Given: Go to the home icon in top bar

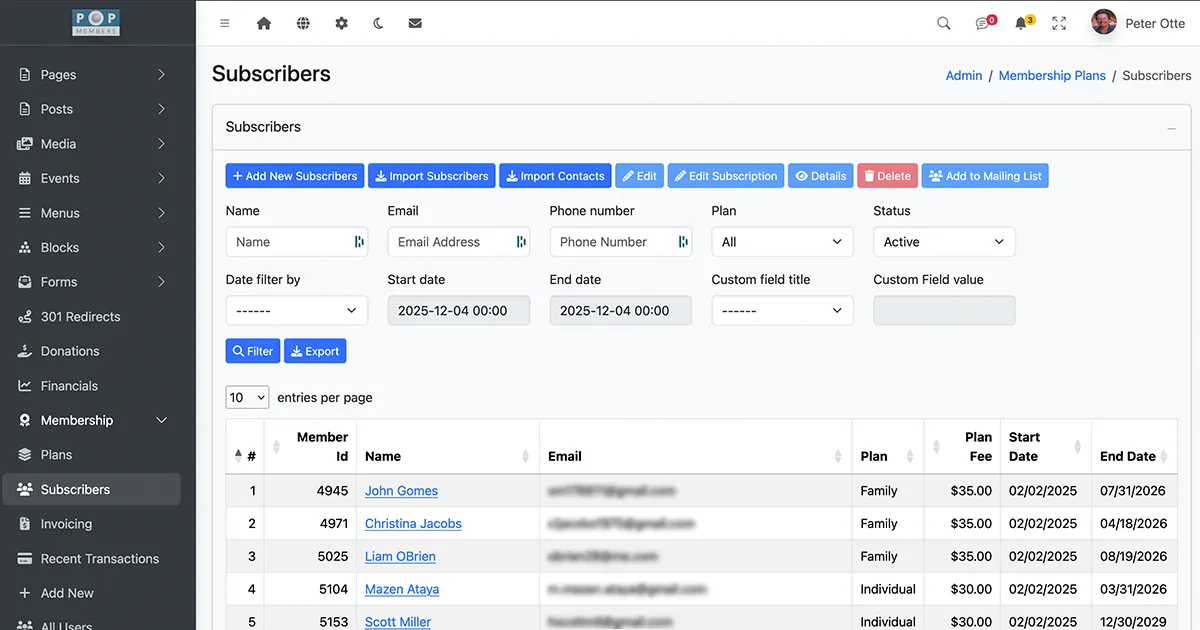Looking at the screenshot, I should pos(264,23).
